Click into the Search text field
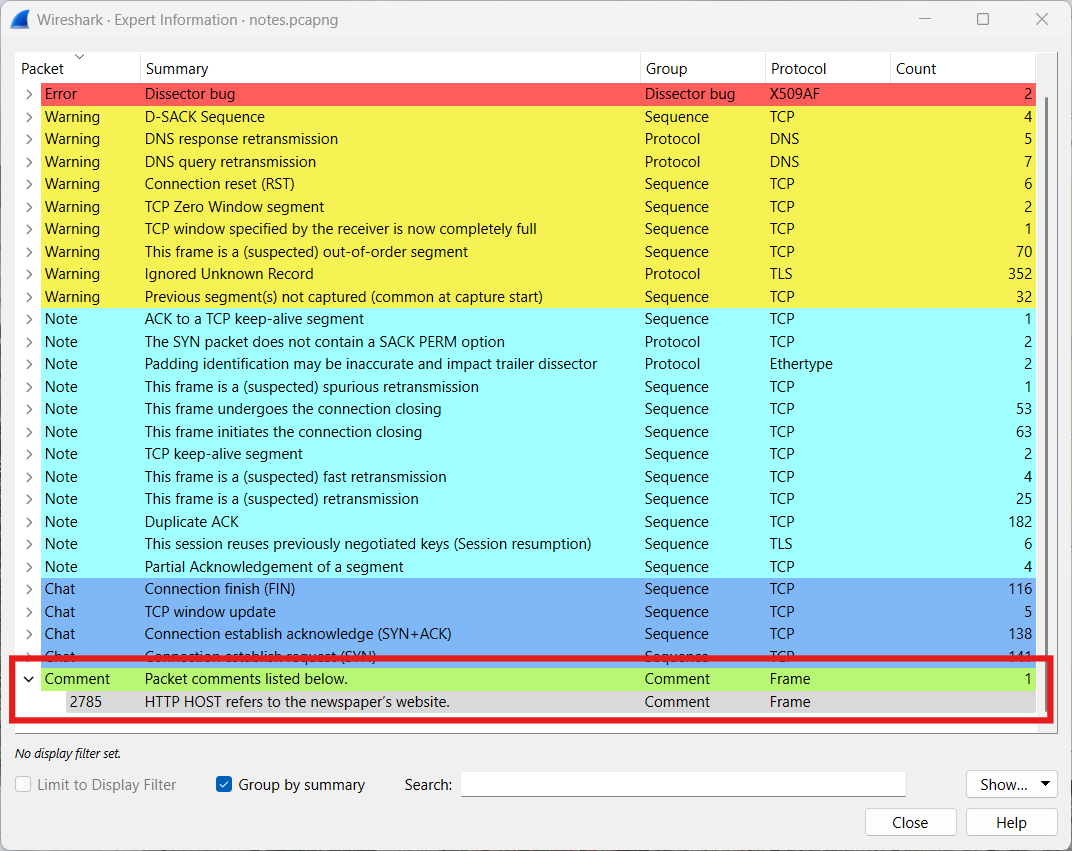Screen dimensions: 1072x851 tap(682, 785)
